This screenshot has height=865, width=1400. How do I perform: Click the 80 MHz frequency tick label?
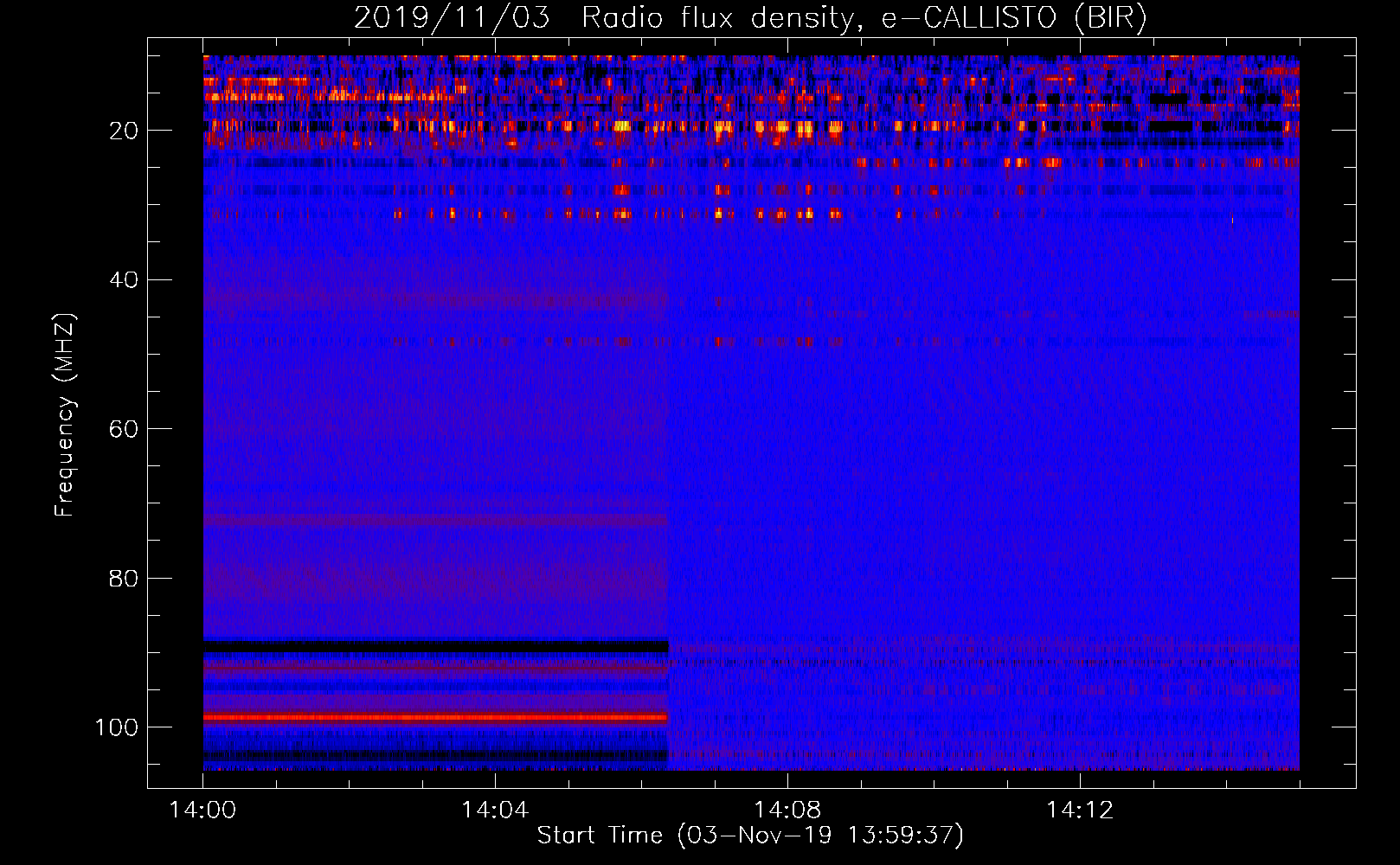(125, 578)
